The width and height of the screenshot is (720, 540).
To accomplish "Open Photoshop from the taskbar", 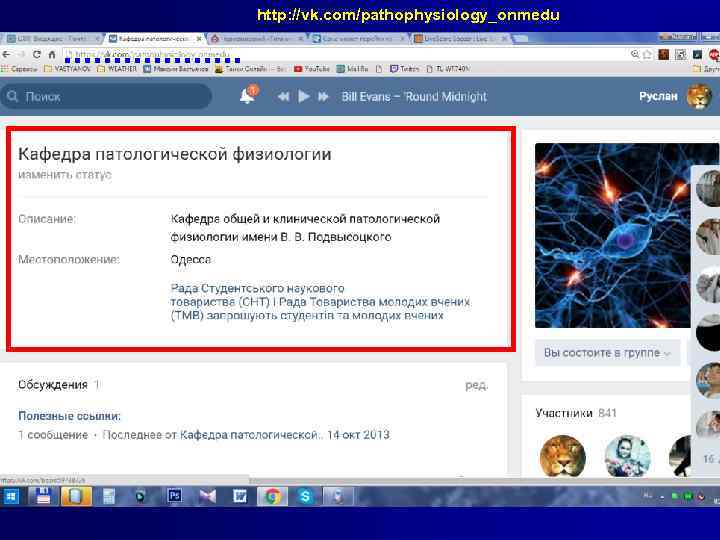I will tap(174, 496).
